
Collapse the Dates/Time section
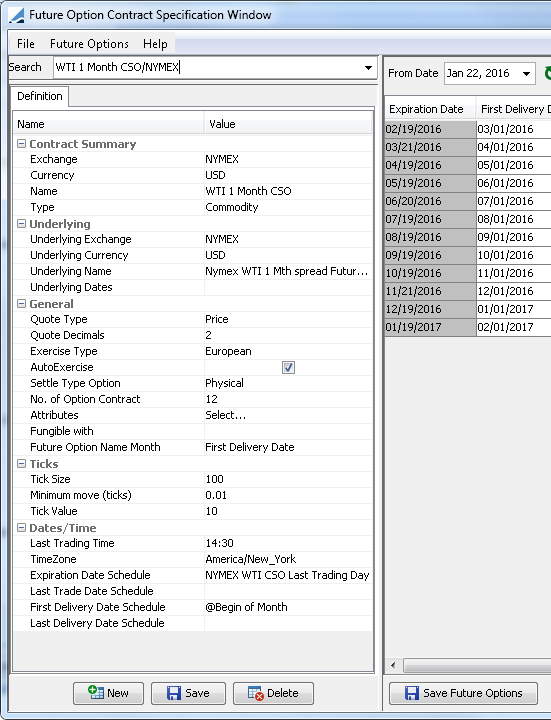tap(21, 528)
